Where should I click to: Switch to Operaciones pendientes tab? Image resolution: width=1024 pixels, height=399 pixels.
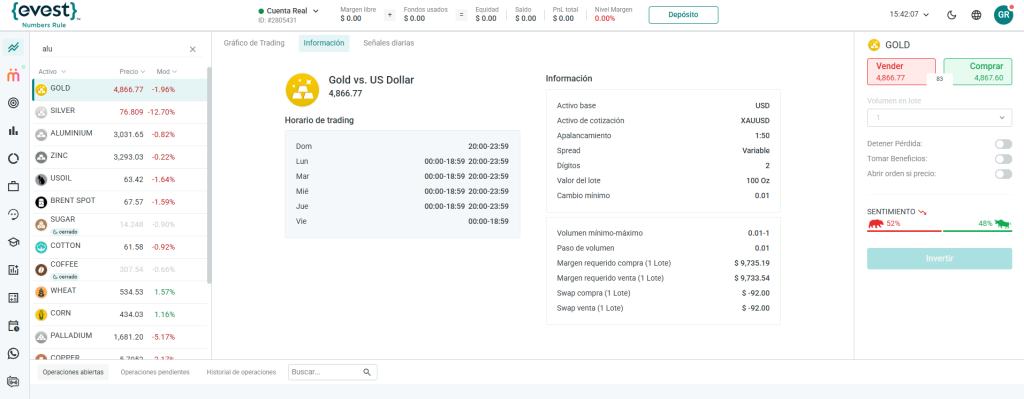[155, 372]
